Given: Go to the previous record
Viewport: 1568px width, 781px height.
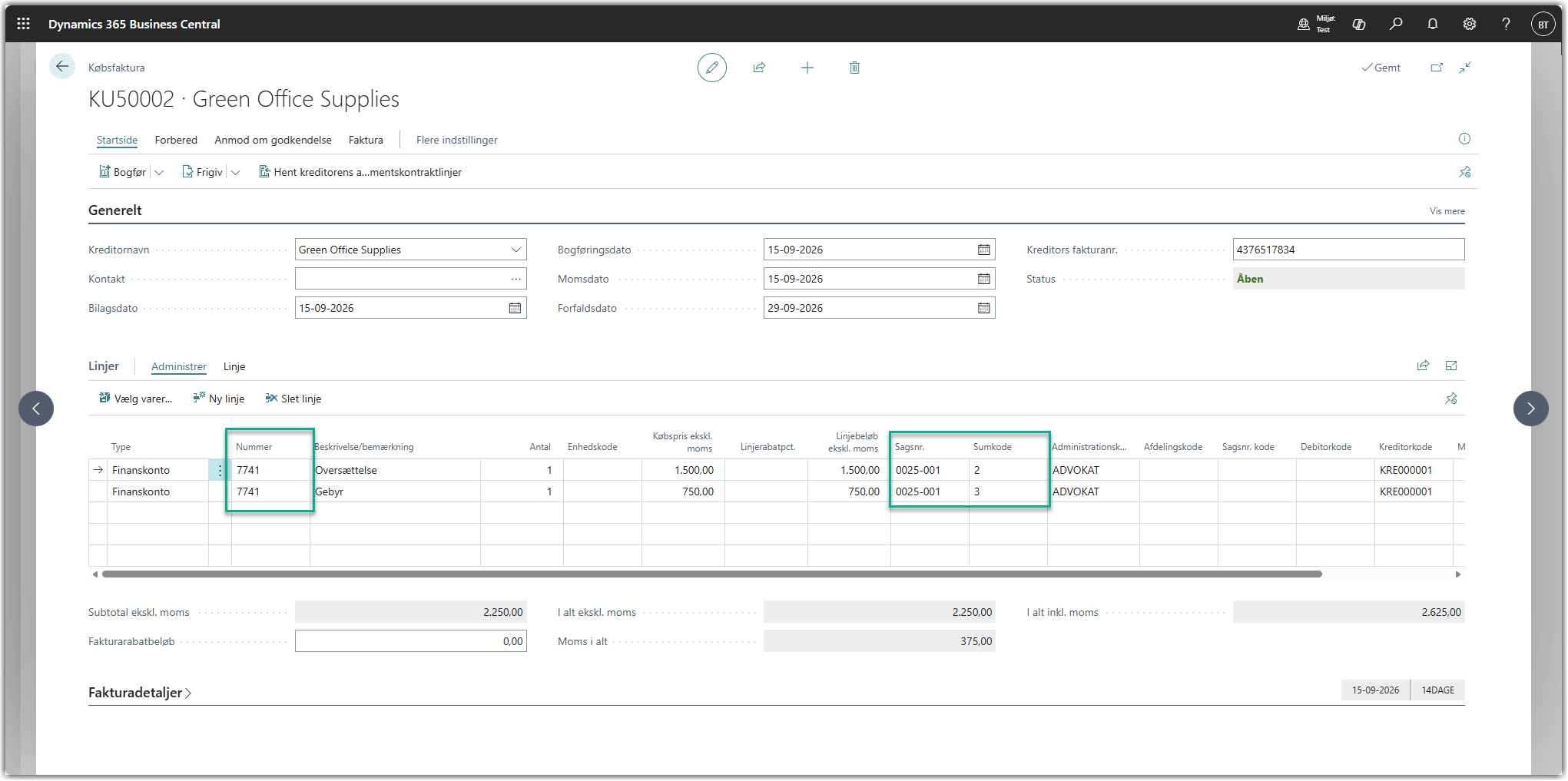Looking at the screenshot, I should click(x=36, y=409).
